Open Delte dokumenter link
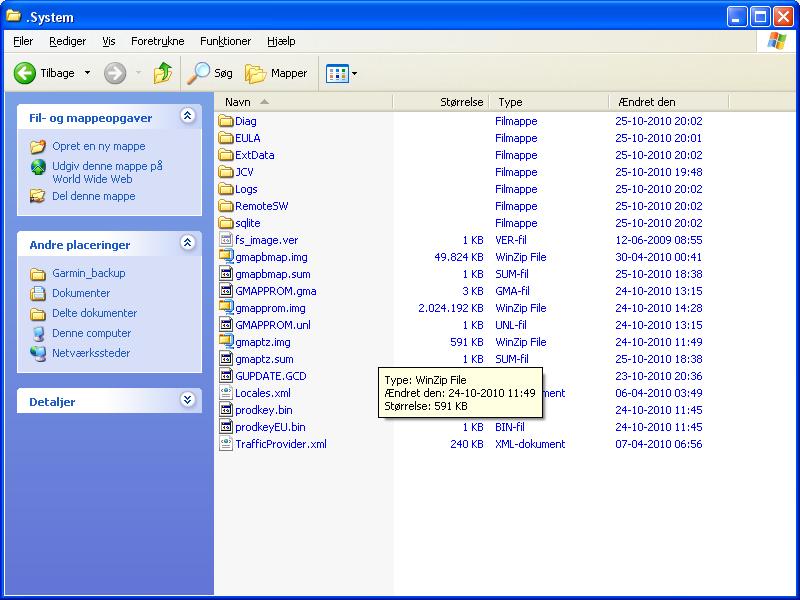This screenshot has width=800, height=600. (94, 313)
